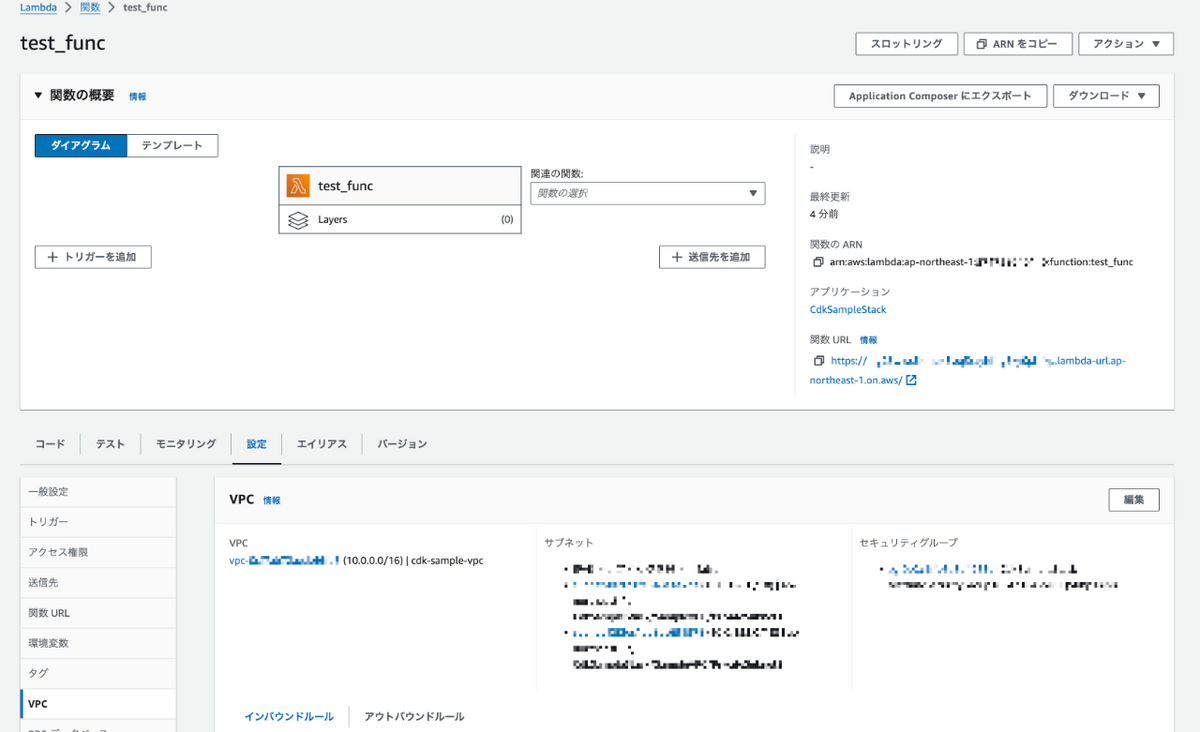Click copy icon beside function URL
The width and height of the screenshot is (1200, 732).
pyautogui.click(x=819, y=361)
